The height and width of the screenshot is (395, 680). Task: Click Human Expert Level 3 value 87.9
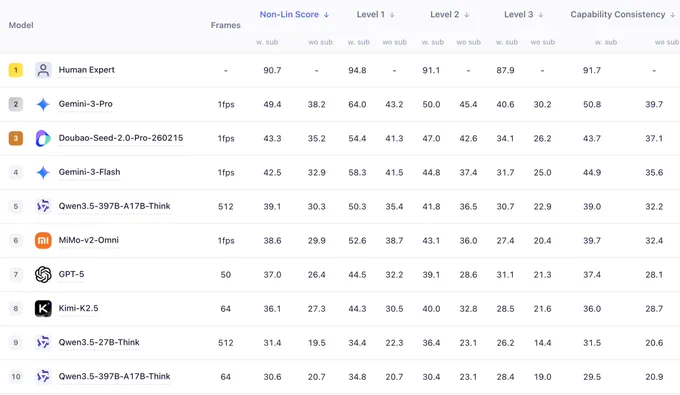(505, 70)
